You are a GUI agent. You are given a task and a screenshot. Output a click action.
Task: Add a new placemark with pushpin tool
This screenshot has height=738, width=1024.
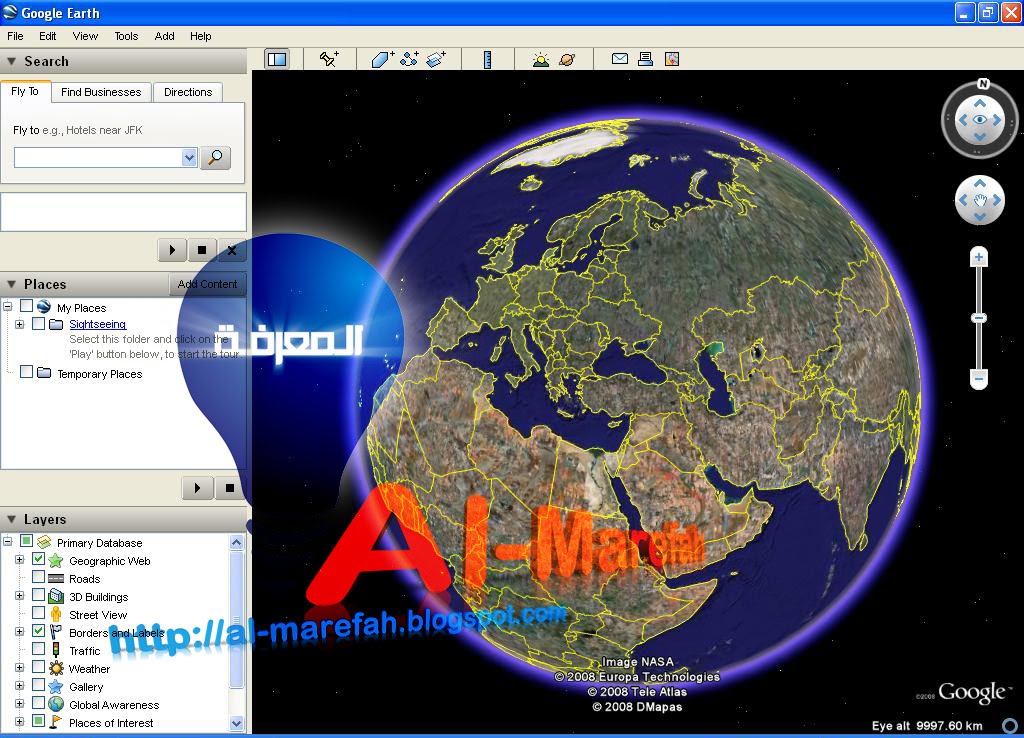pyautogui.click(x=329, y=59)
